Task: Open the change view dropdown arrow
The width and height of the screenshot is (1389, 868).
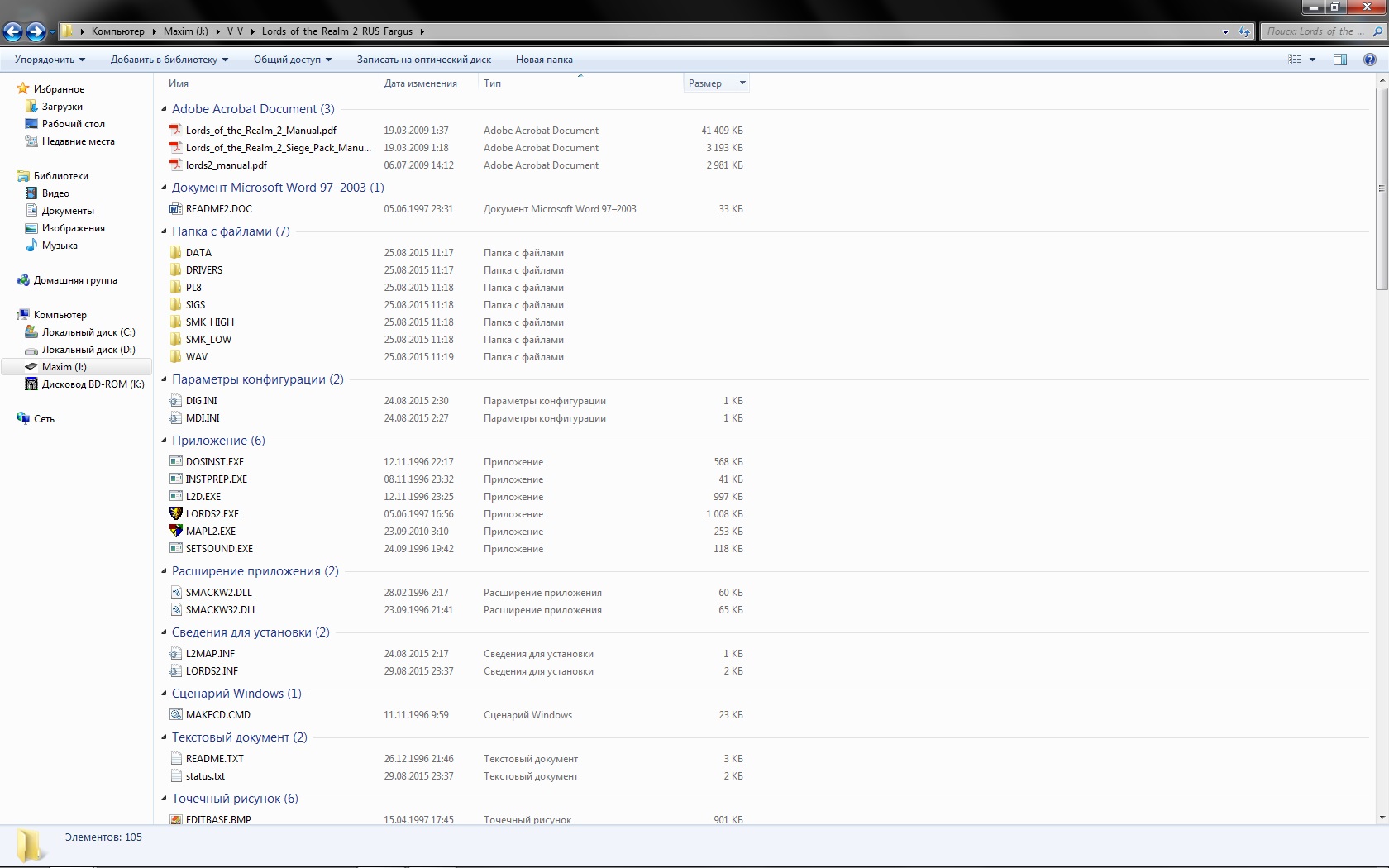Action: coord(1312,60)
